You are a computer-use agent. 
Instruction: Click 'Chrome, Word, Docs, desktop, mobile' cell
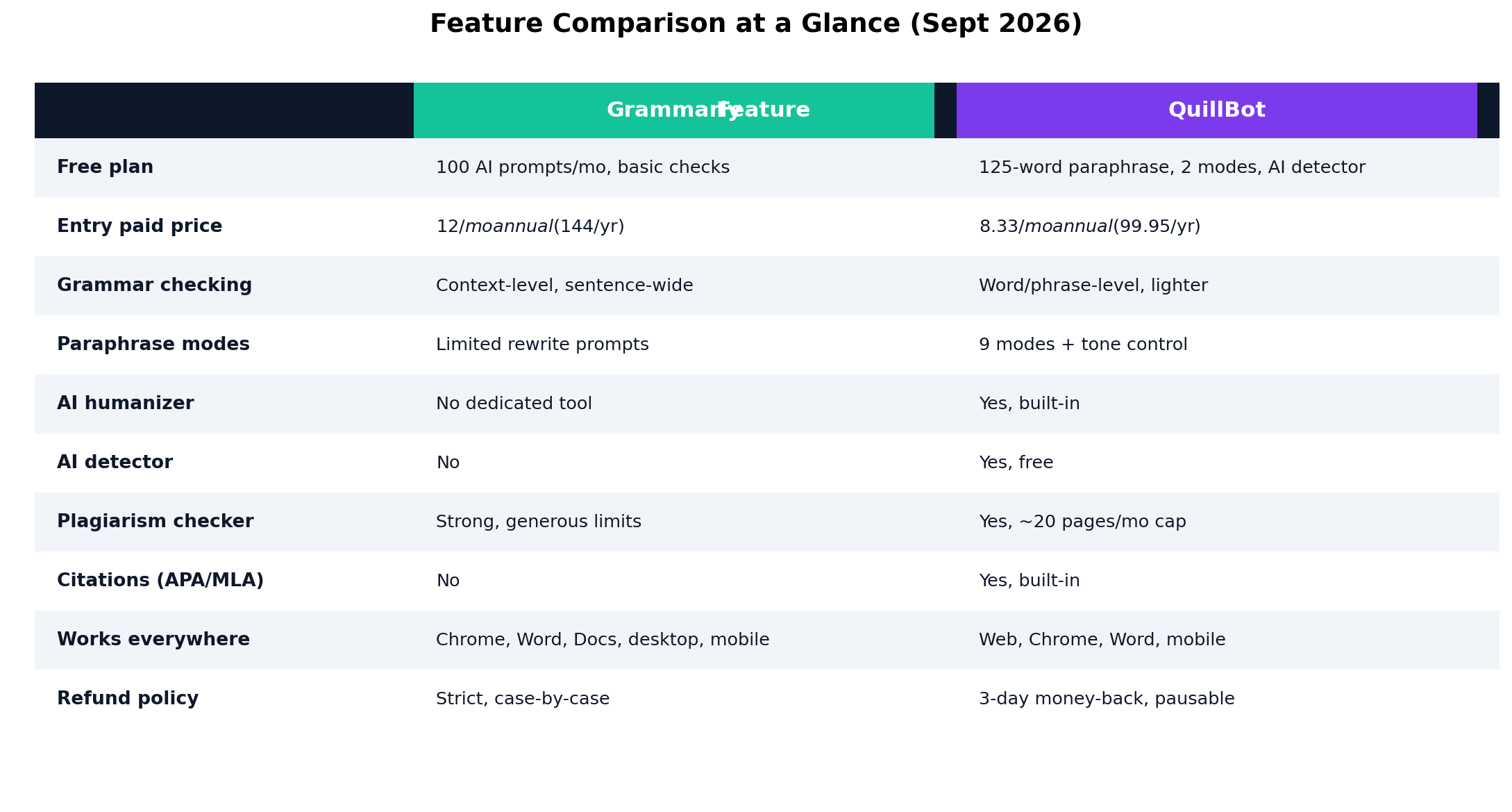point(603,640)
